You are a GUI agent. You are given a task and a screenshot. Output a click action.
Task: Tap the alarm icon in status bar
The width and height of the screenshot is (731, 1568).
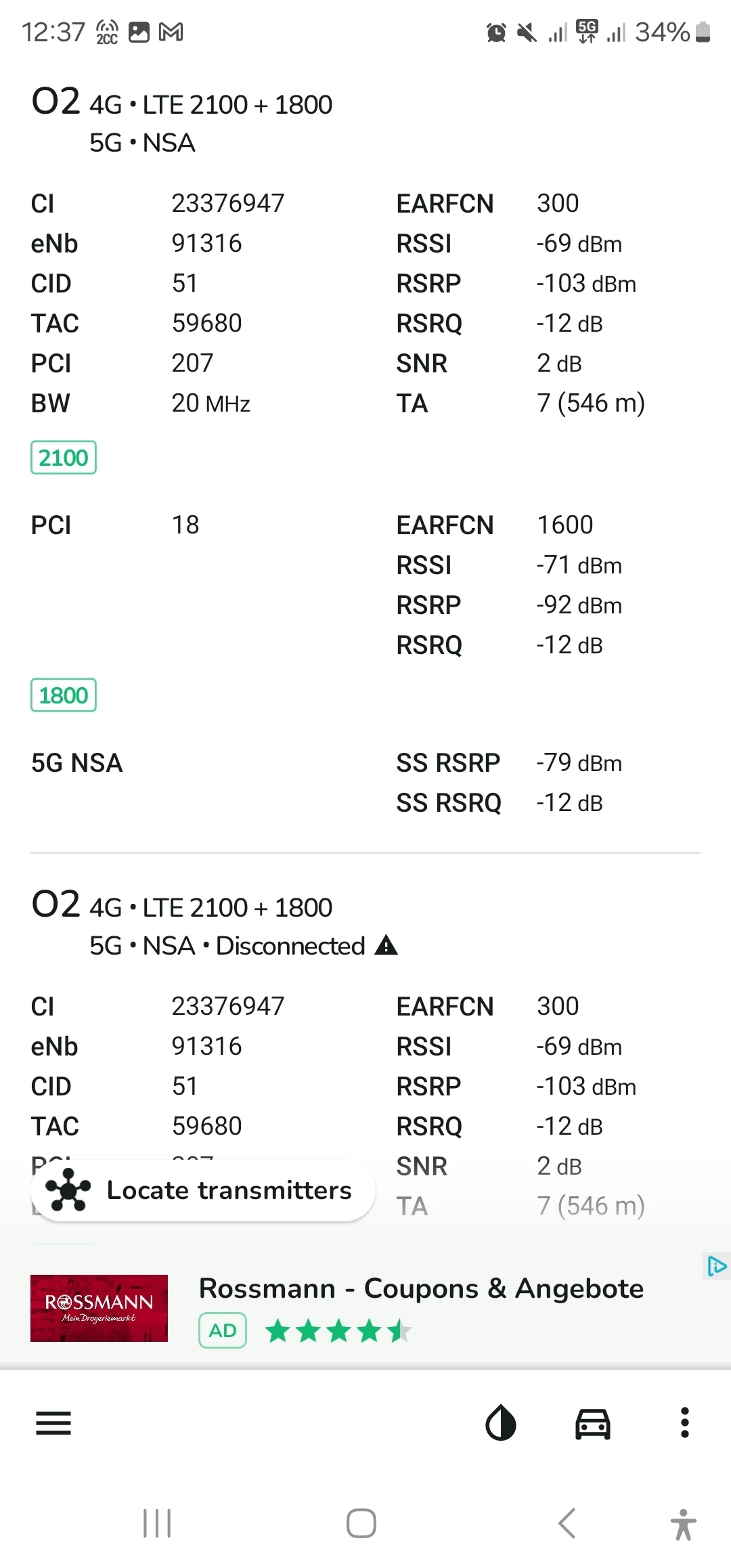pyautogui.click(x=496, y=32)
